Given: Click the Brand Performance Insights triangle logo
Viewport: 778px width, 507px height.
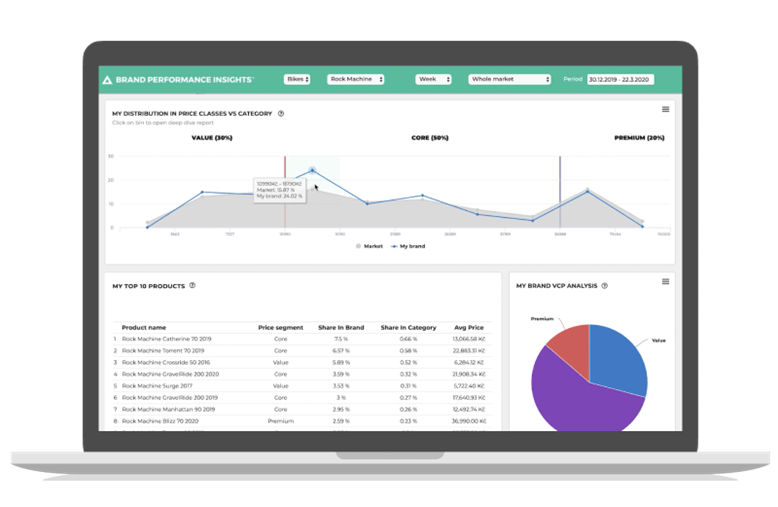Looking at the screenshot, I should [x=107, y=79].
